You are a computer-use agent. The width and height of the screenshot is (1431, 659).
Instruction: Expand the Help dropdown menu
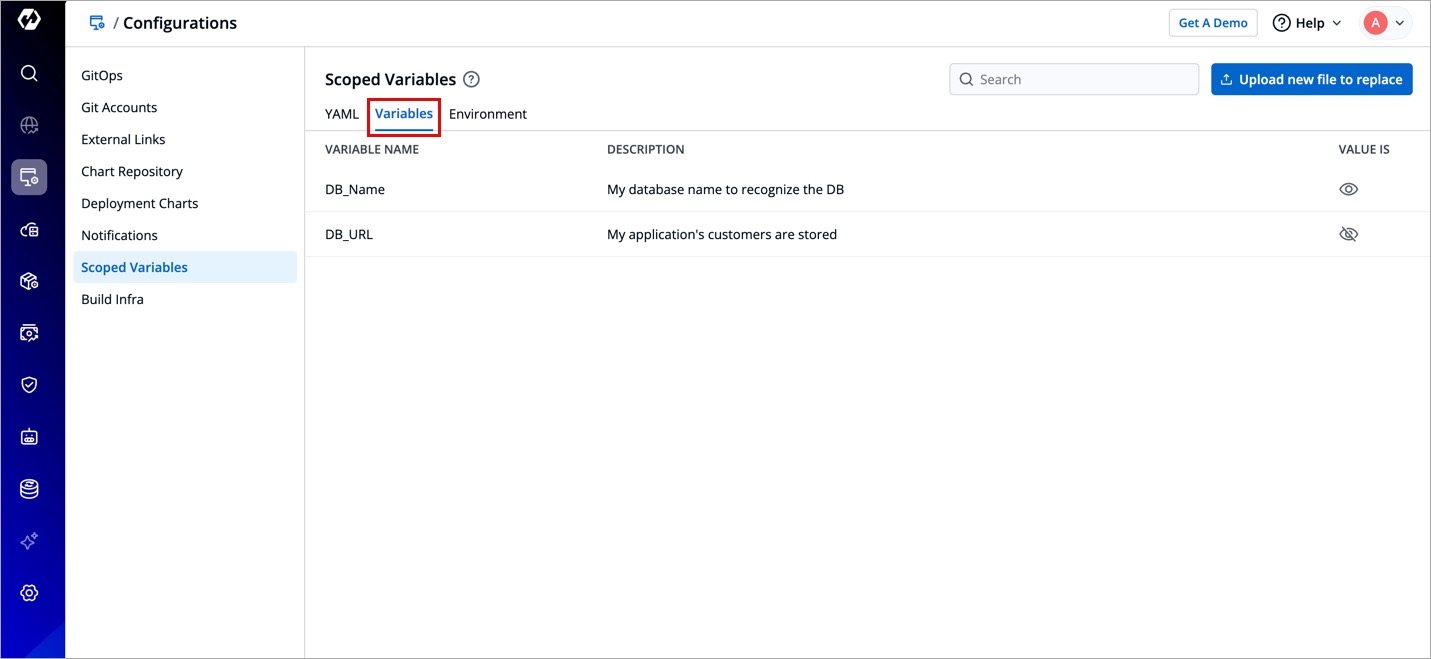click(x=1307, y=23)
